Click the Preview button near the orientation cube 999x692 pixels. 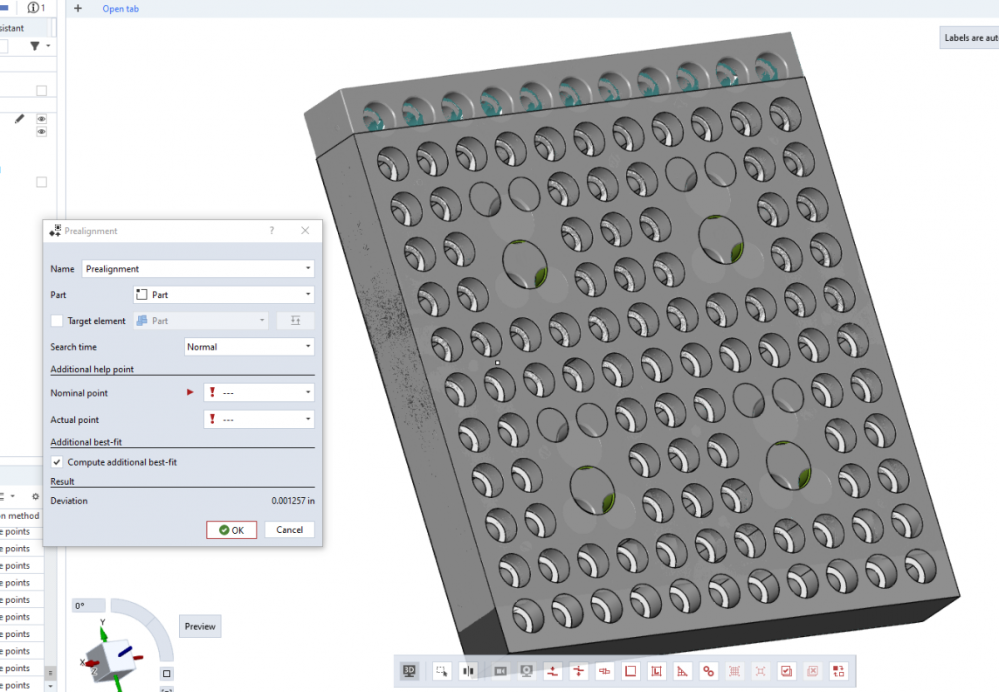200,627
